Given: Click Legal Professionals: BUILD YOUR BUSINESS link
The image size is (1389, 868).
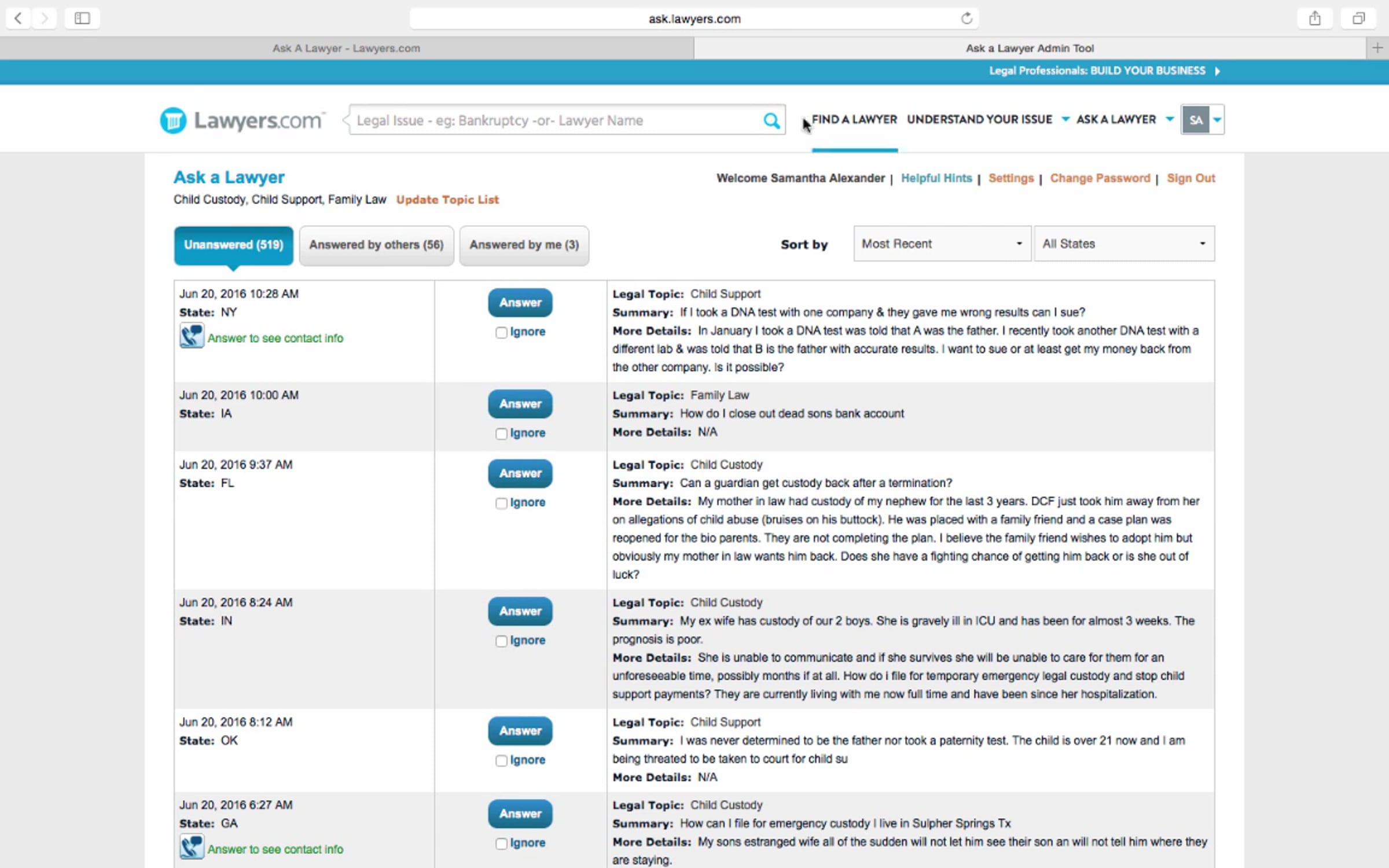Looking at the screenshot, I should coord(1097,71).
